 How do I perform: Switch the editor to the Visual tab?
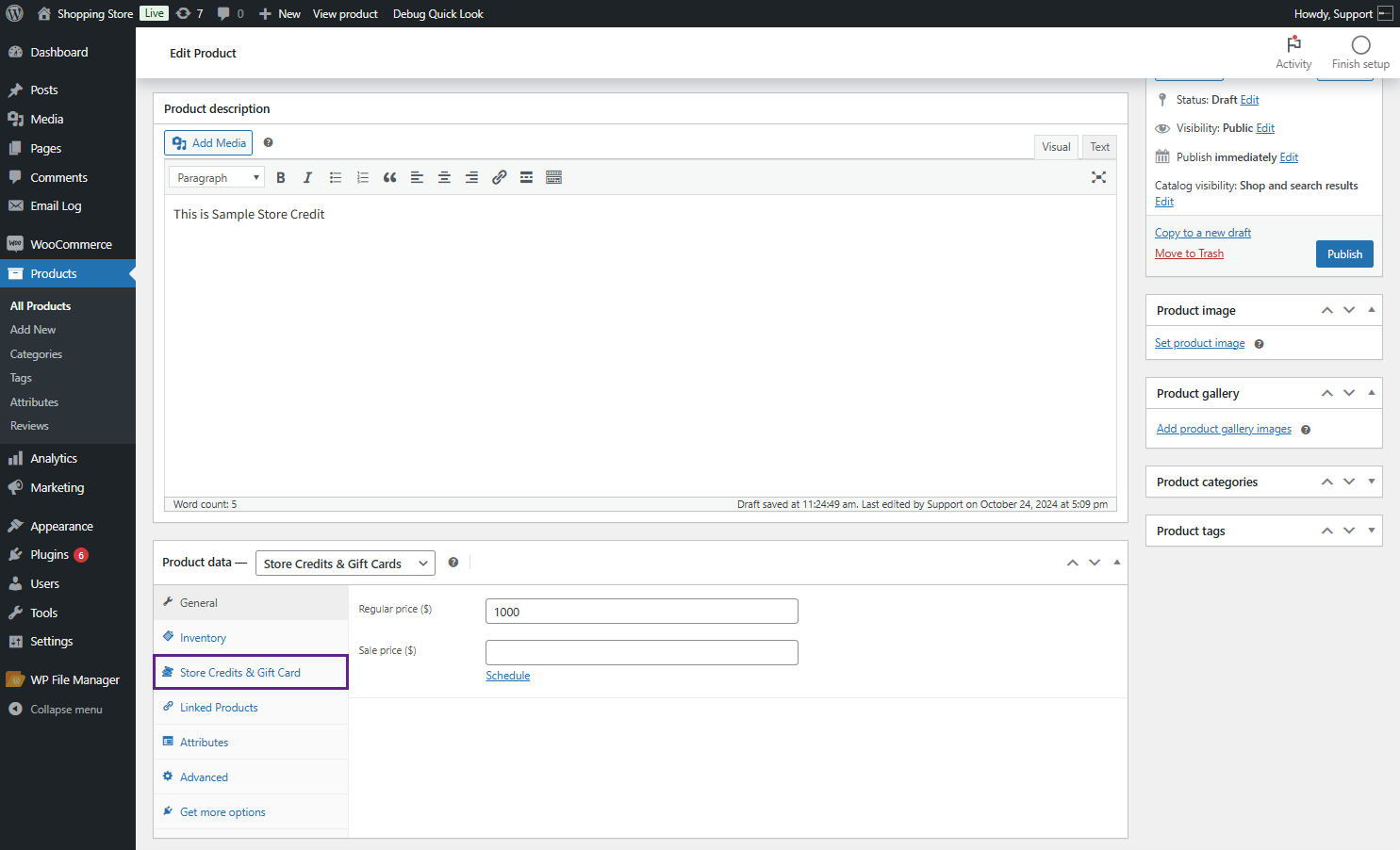coord(1056,146)
